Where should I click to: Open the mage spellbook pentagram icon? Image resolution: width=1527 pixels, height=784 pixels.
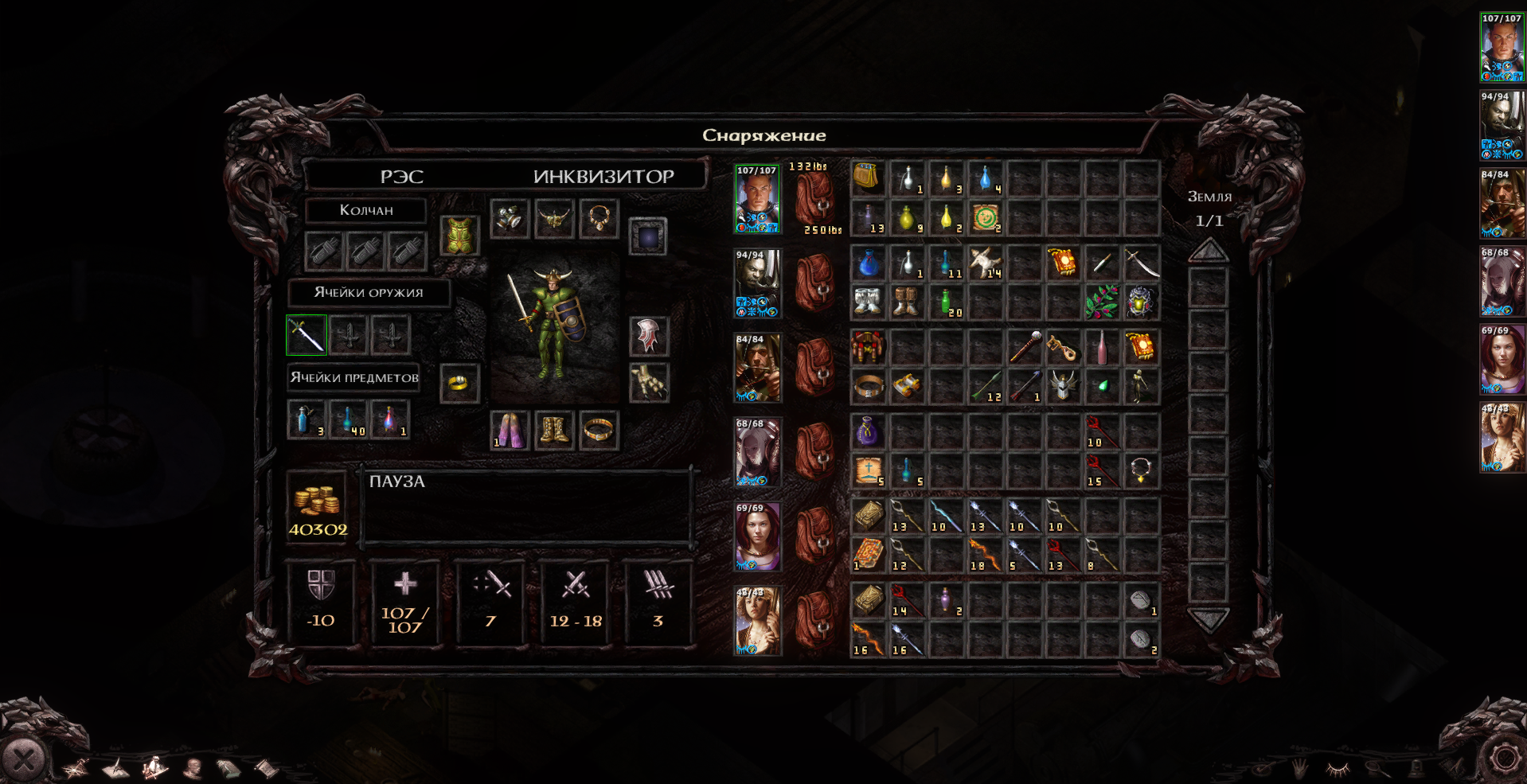coord(76,768)
